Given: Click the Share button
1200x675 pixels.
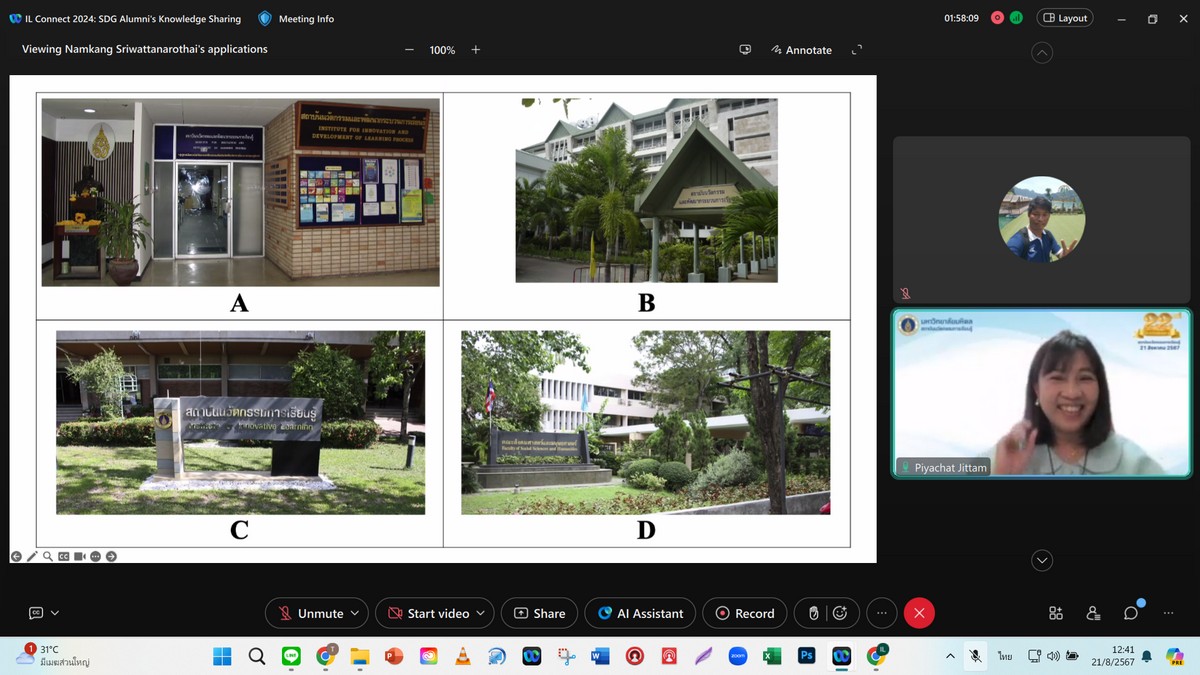Looking at the screenshot, I should (x=539, y=613).
